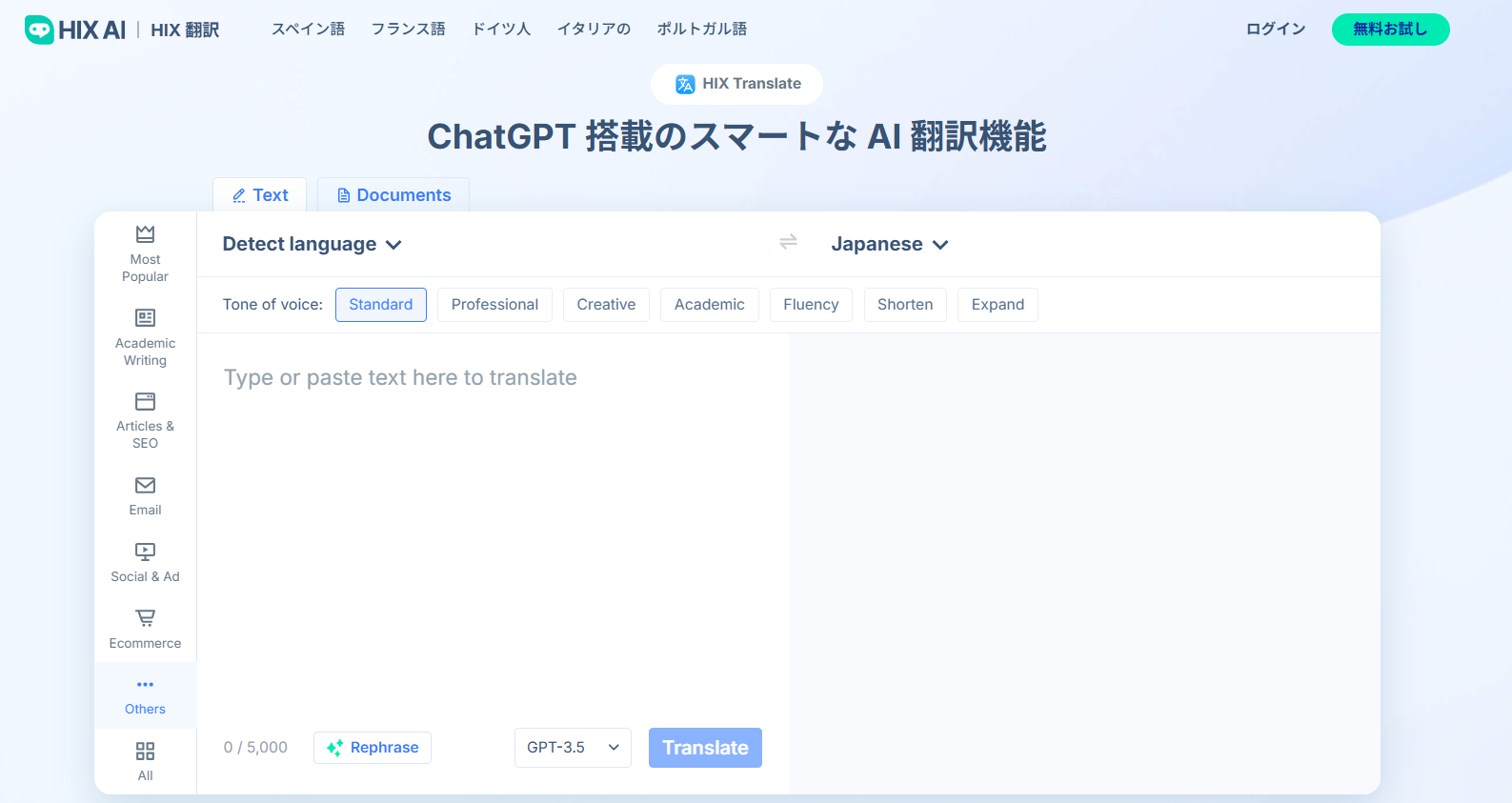1512x803 pixels.
Task: Click the Tone of voice label
Action: coord(272,305)
